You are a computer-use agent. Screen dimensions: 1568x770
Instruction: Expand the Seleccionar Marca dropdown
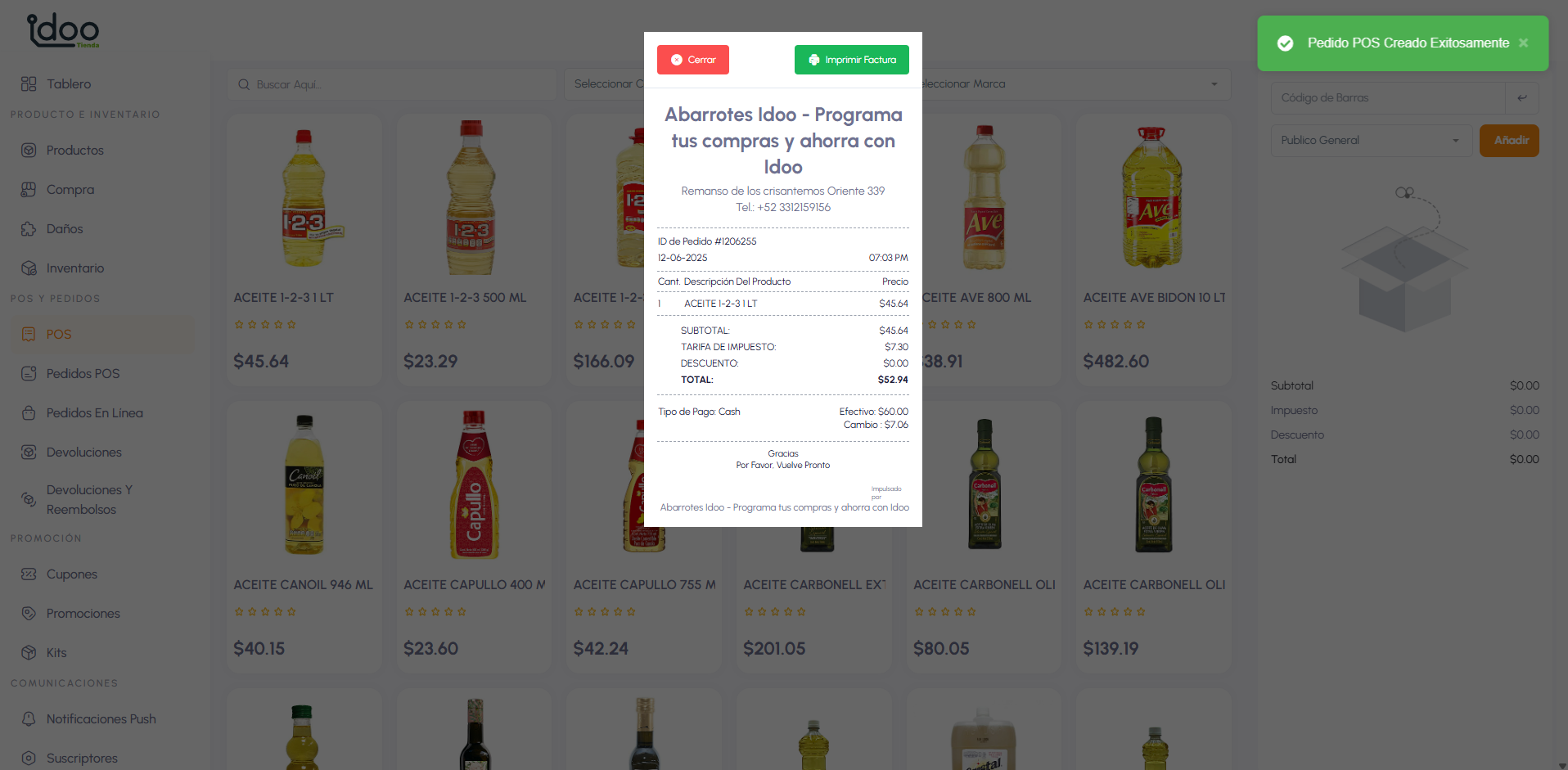point(1072,84)
